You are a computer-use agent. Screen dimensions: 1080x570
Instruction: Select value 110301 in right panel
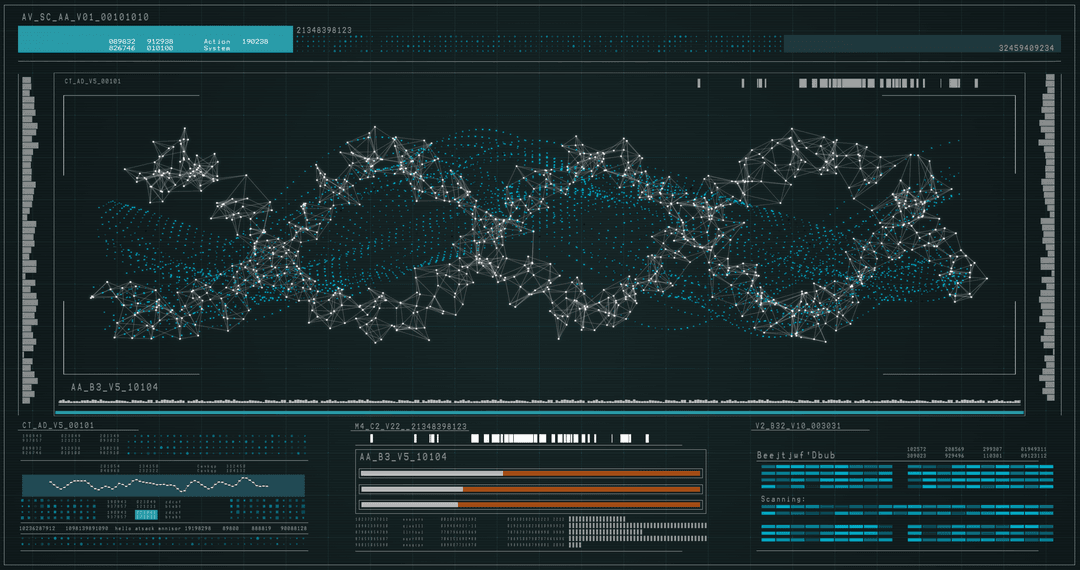tap(992, 456)
